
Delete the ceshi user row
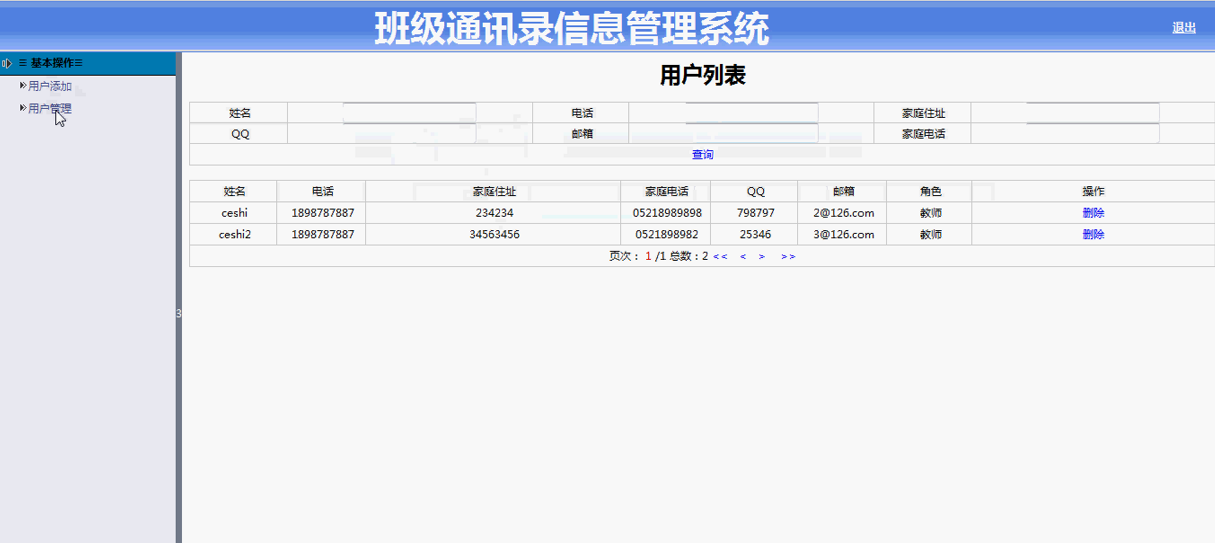coord(1093,213)
